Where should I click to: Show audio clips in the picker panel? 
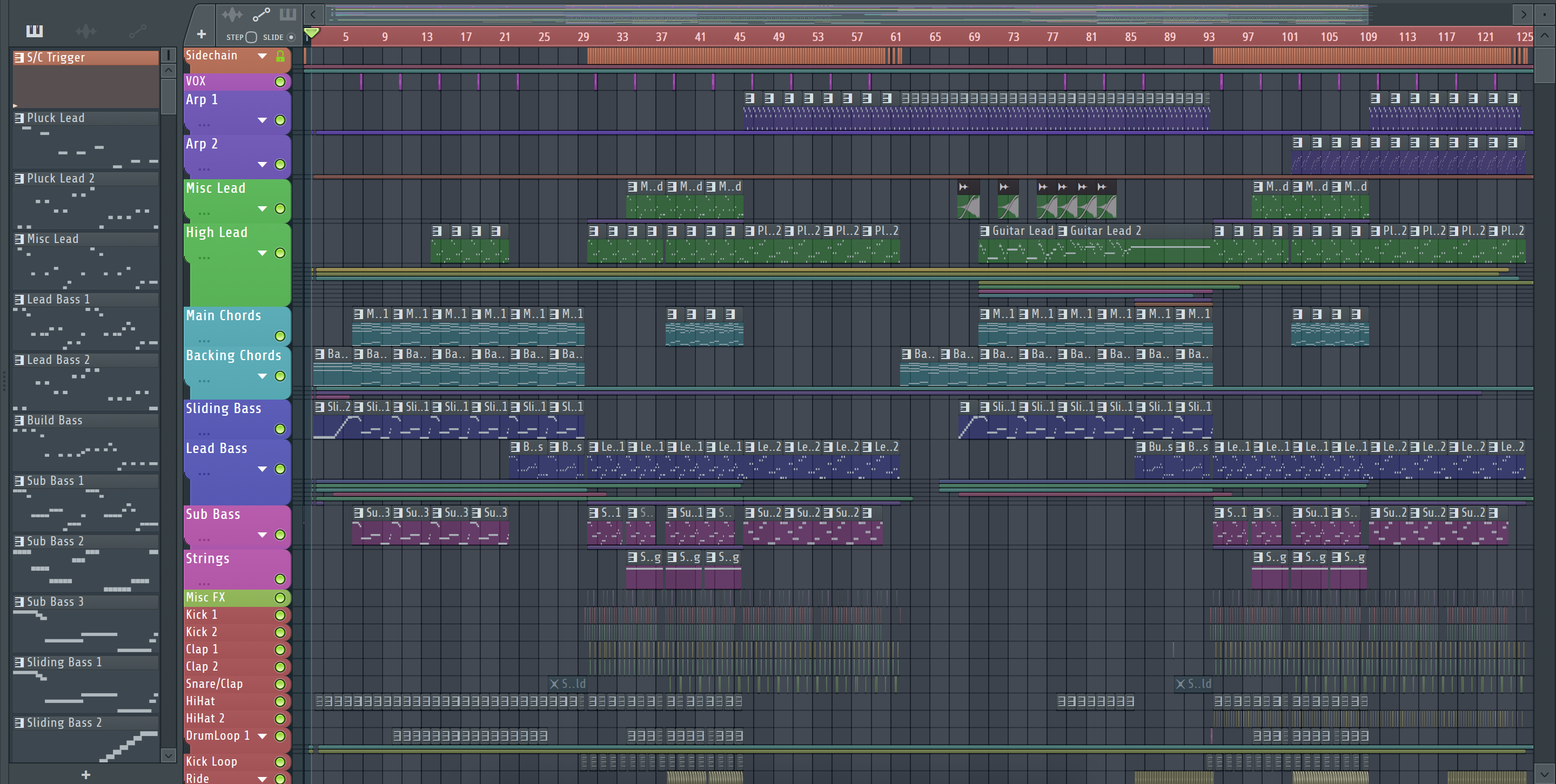tap(86, 31)
